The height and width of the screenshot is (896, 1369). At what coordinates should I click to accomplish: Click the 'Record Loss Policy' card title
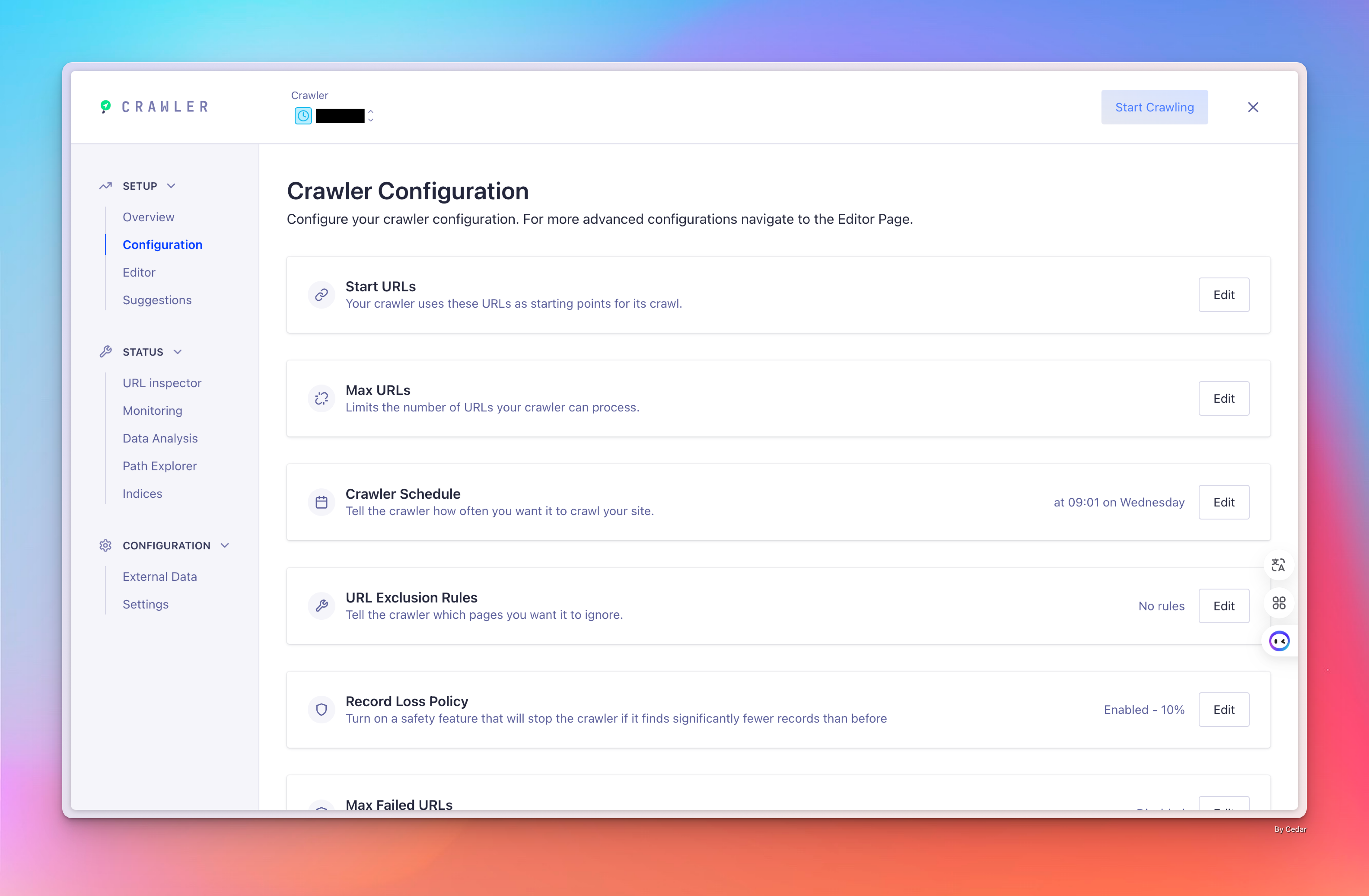407,701
